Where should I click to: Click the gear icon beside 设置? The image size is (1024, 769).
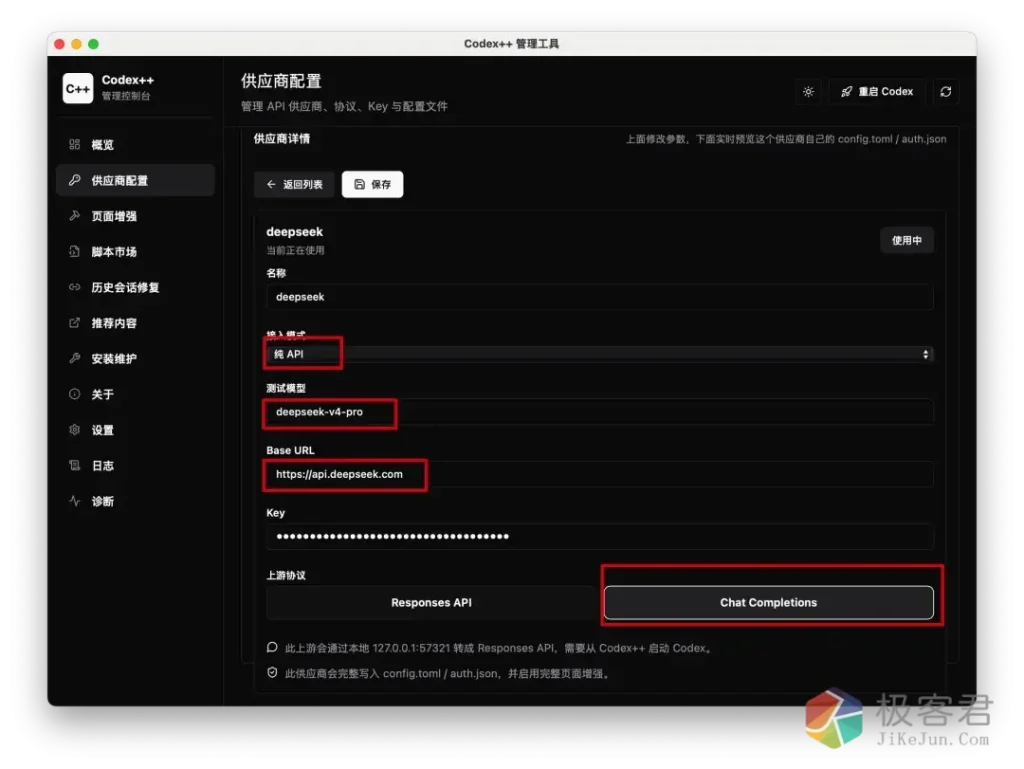coord(74,430)
